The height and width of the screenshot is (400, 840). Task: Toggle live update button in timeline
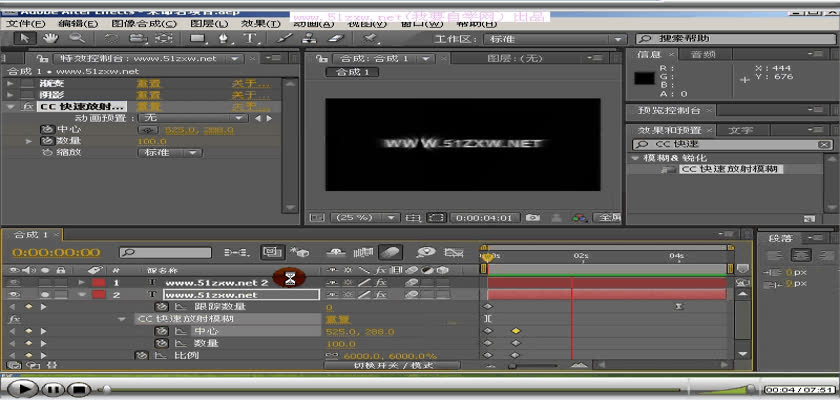[273, 252]
